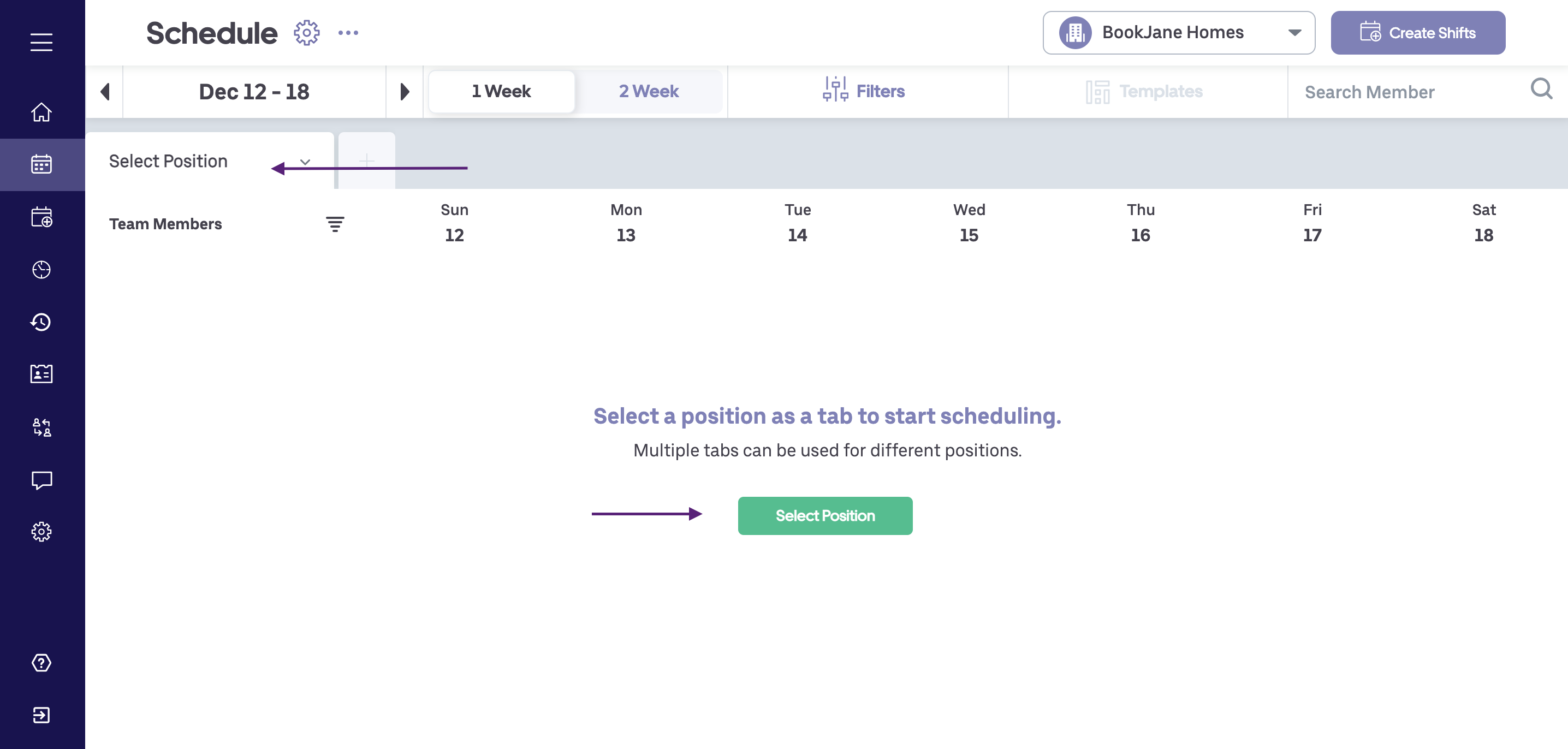Focus the Search Member field

pyautogui.click(x=1406, y=92)
